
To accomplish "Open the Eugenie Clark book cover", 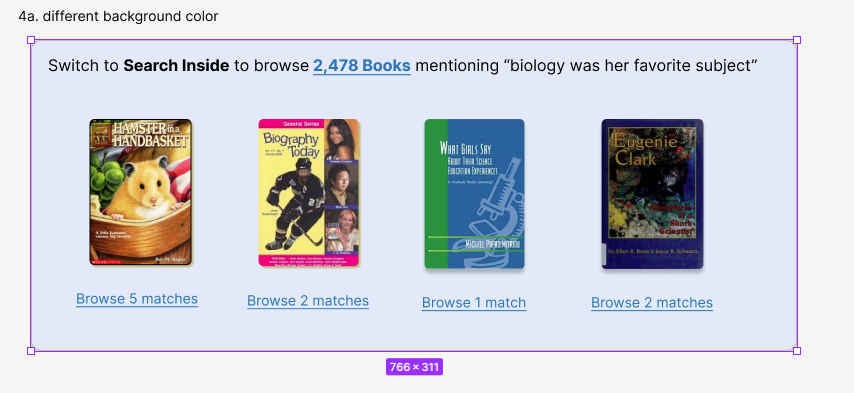I will (652, 194).
